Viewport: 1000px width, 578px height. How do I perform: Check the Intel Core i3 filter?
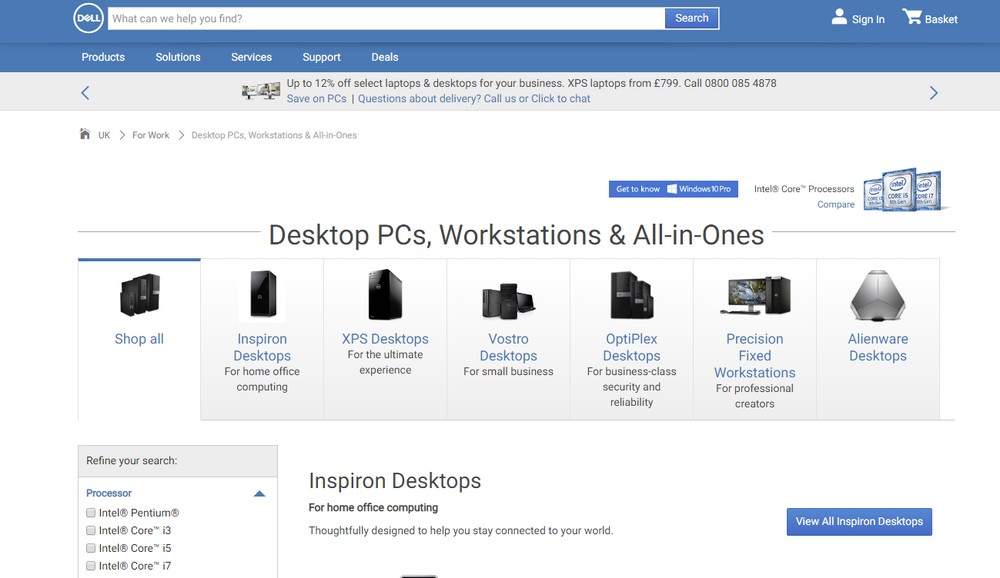click(x=91, y=531)
